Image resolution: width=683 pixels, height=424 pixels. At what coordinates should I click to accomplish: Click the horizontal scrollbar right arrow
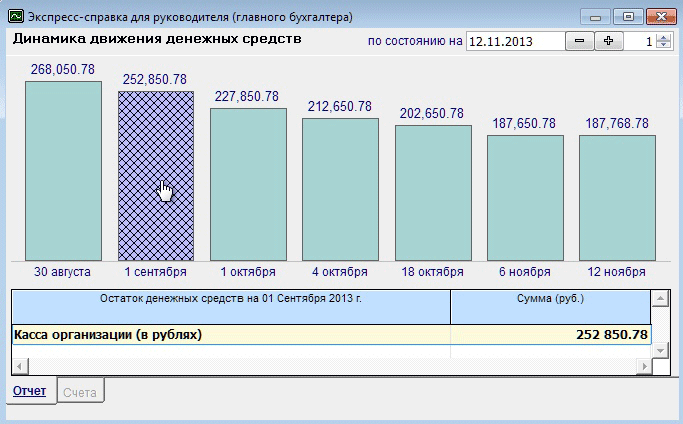tap(644, 366)
